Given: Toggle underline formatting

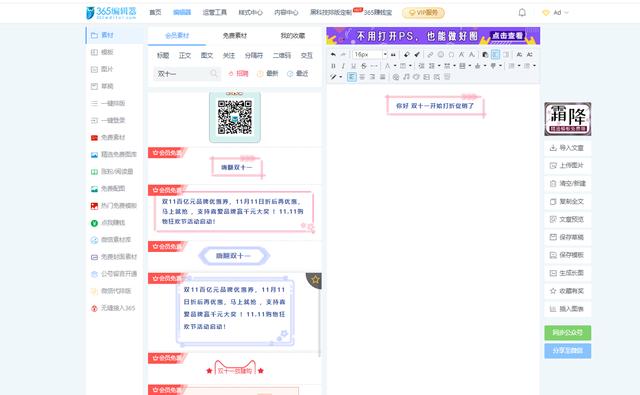Looking at the screenshot, I should pyautogui.click(x=353, y=66).
